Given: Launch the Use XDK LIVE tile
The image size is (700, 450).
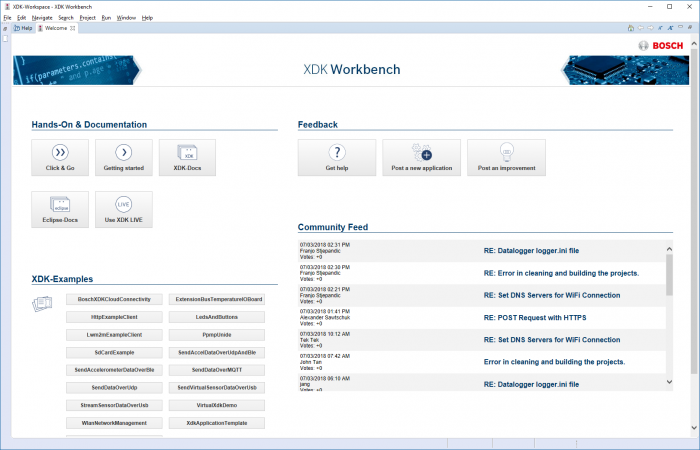Looking at the screenshot, I should click(x=124, y=209).
